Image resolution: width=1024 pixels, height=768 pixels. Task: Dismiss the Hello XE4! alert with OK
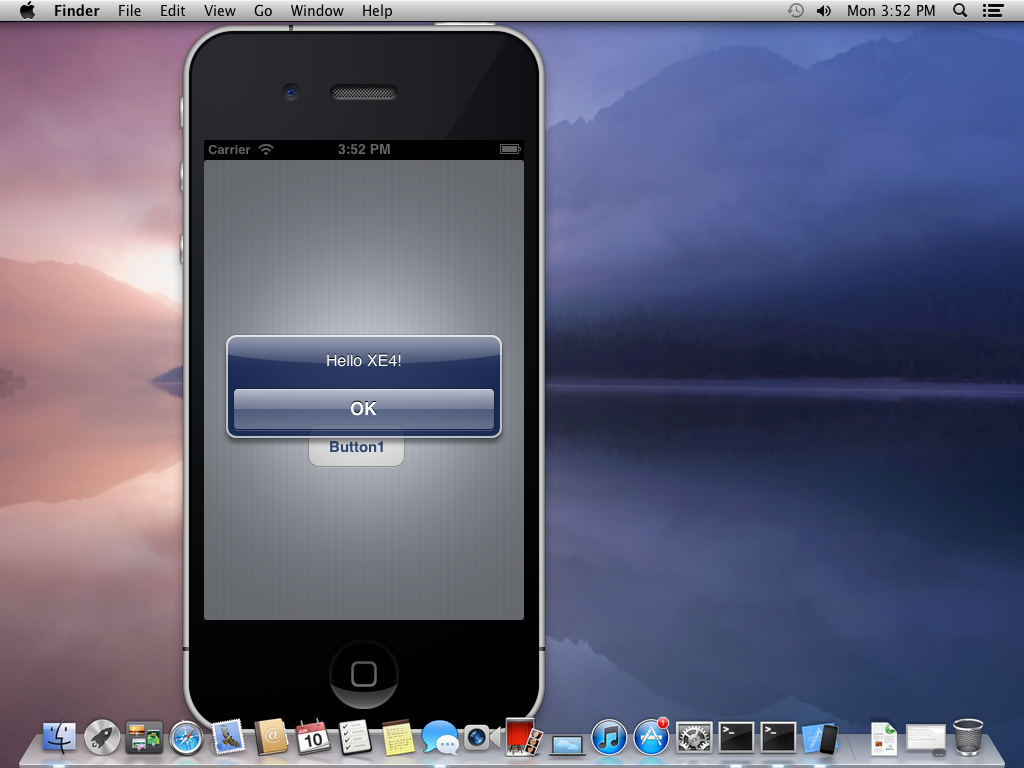(x=364, y=409)
